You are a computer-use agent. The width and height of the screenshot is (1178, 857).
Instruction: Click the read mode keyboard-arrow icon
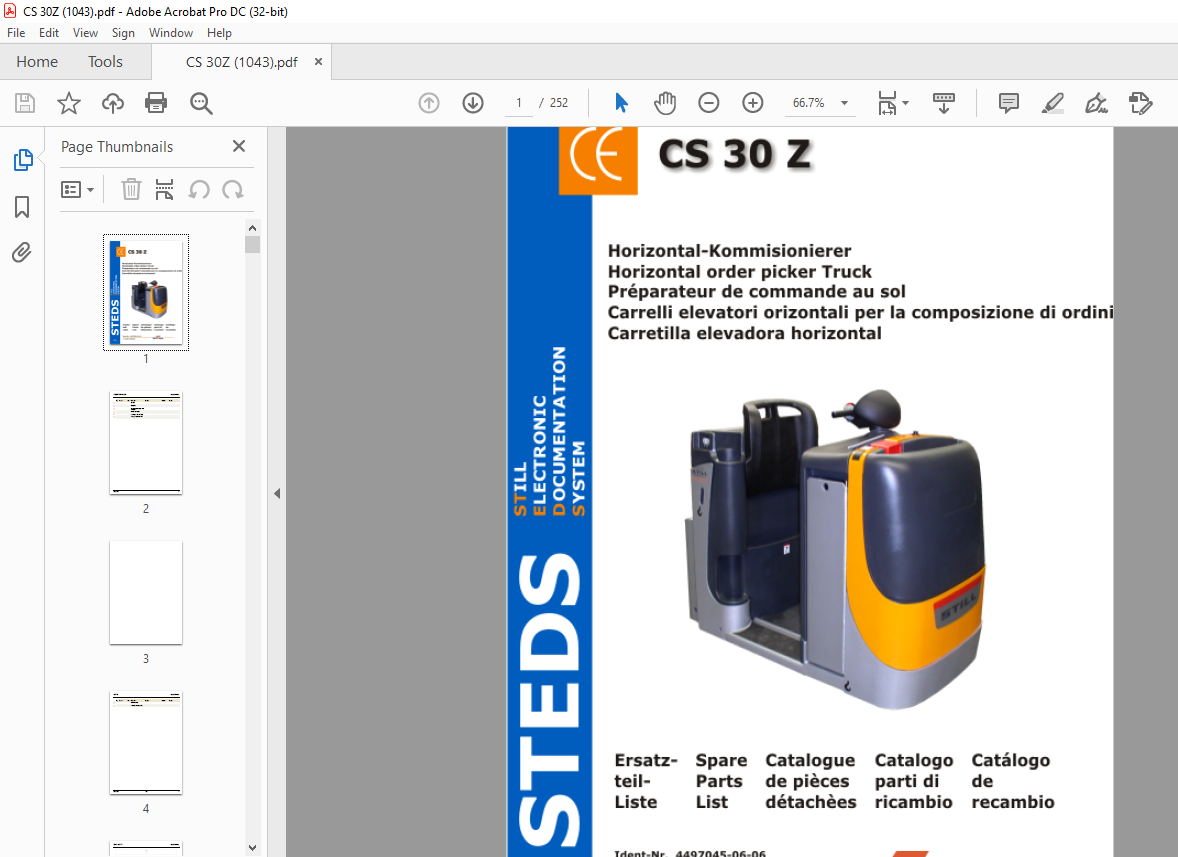944,103
